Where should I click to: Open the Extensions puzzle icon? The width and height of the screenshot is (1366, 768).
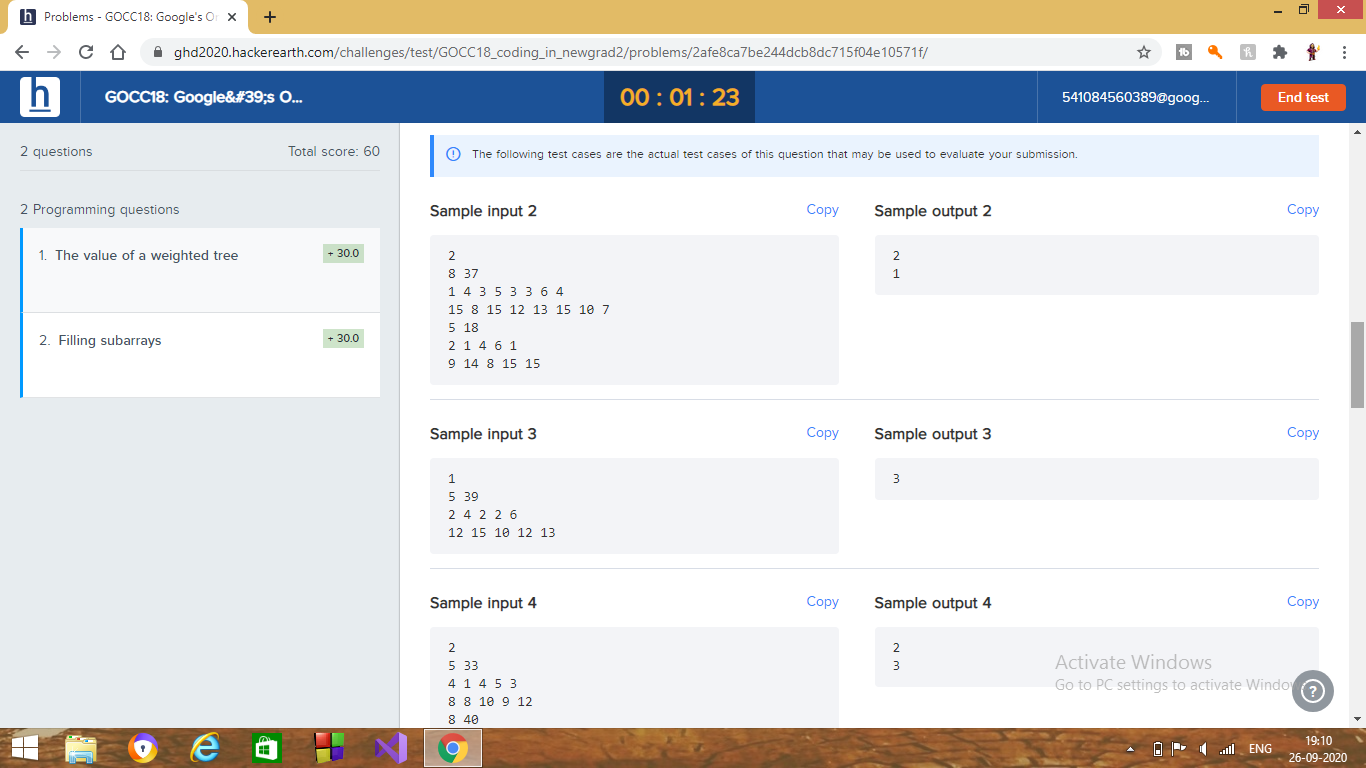(1280, 52)
